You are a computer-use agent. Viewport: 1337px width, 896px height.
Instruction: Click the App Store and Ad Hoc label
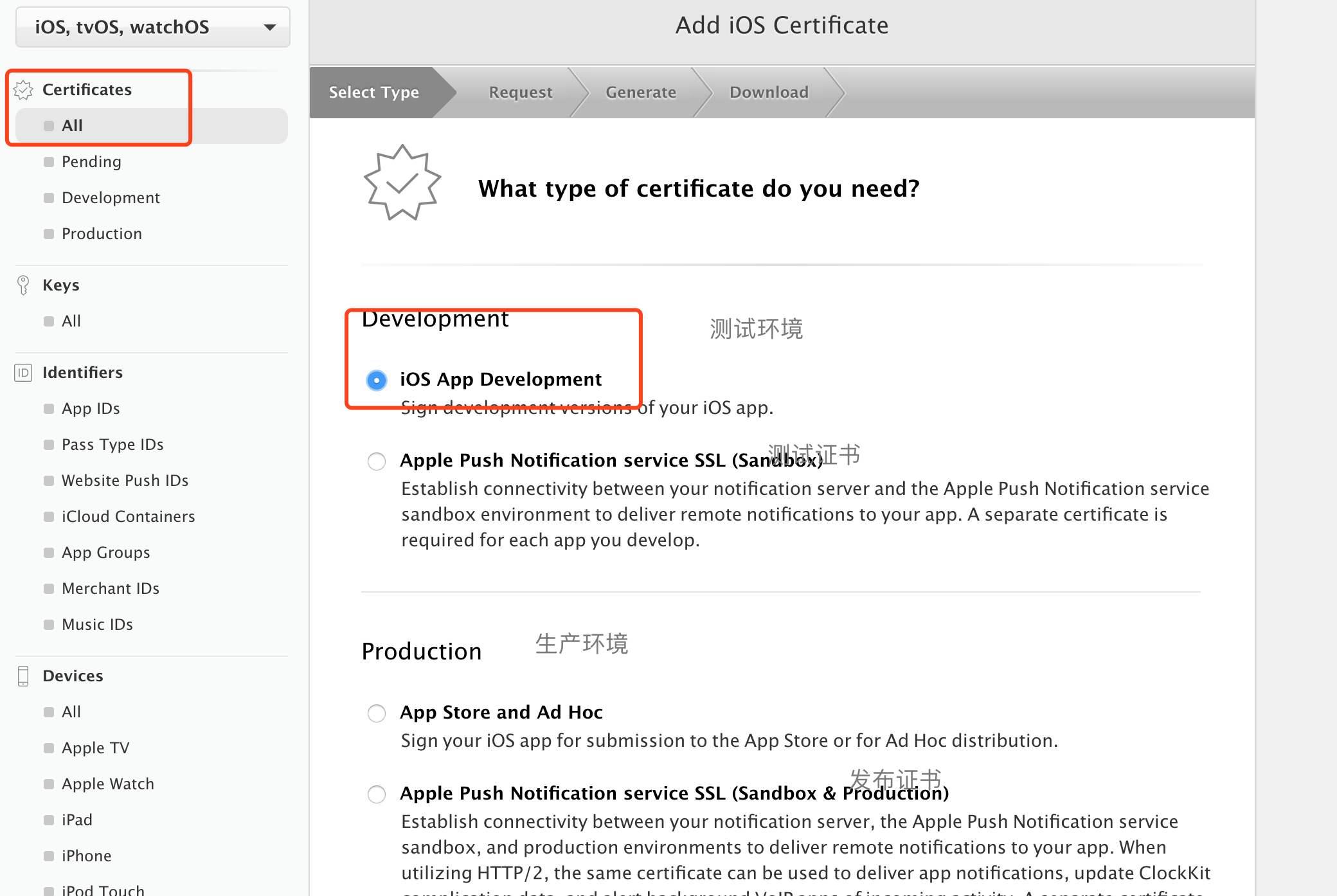pyautogui.click(x=501, y=712)
